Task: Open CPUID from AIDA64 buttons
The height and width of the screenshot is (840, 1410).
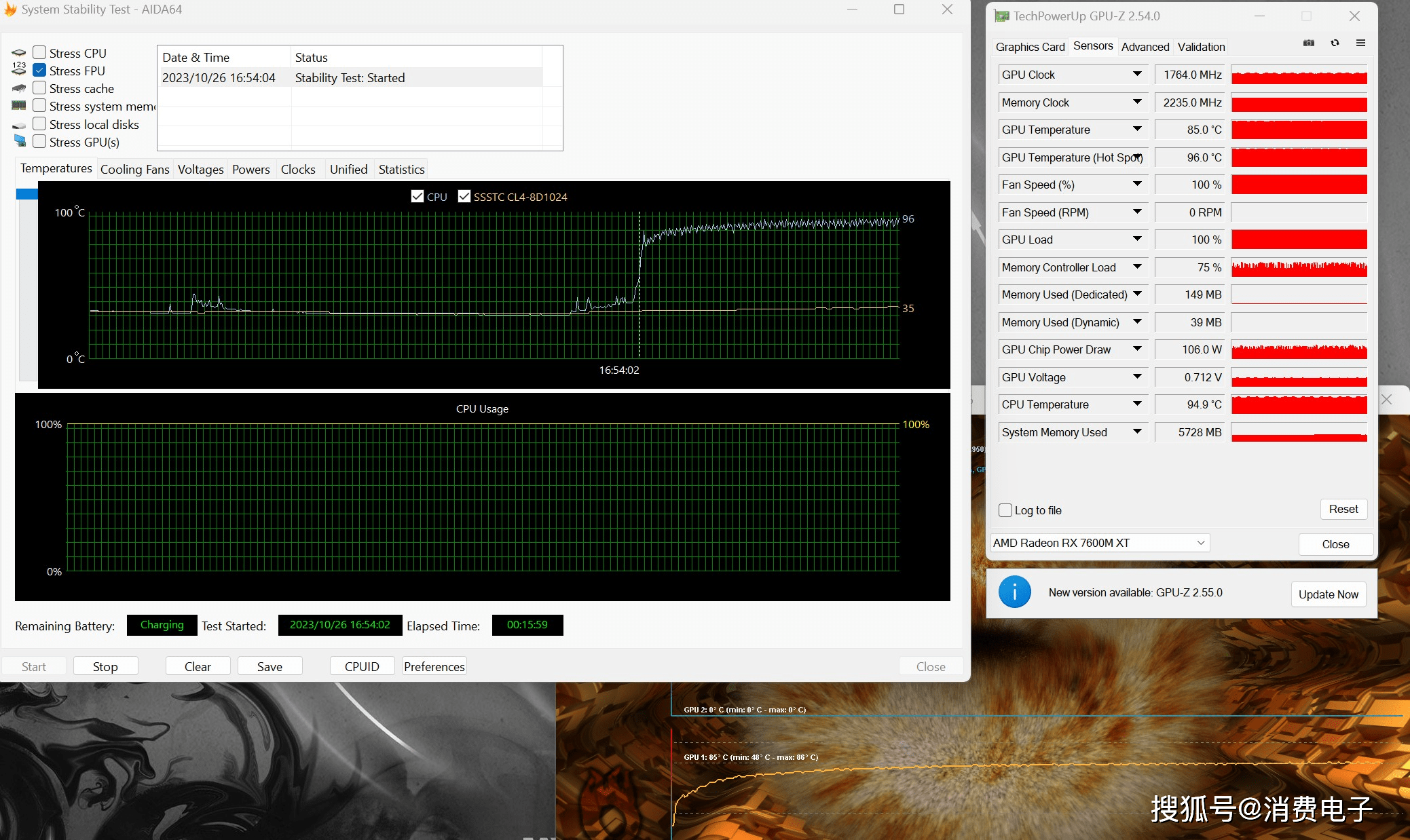Action: coord(362,666)
